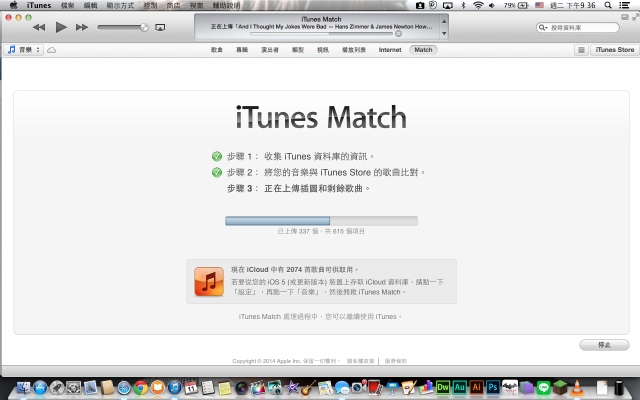Open Illustrator (Ai) from the dock
This screenshot has width=640, height=400.
[x=476, y=387]
